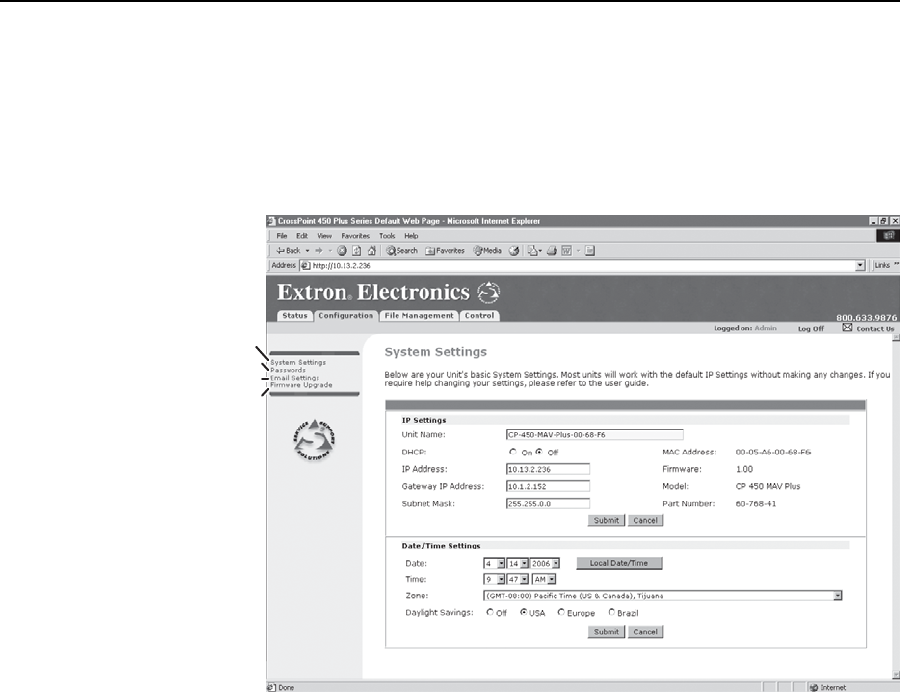Viewport: 900px width, 692px height.
Task: Set Daylight Savings to Brazil
Action: coord(611,612)
